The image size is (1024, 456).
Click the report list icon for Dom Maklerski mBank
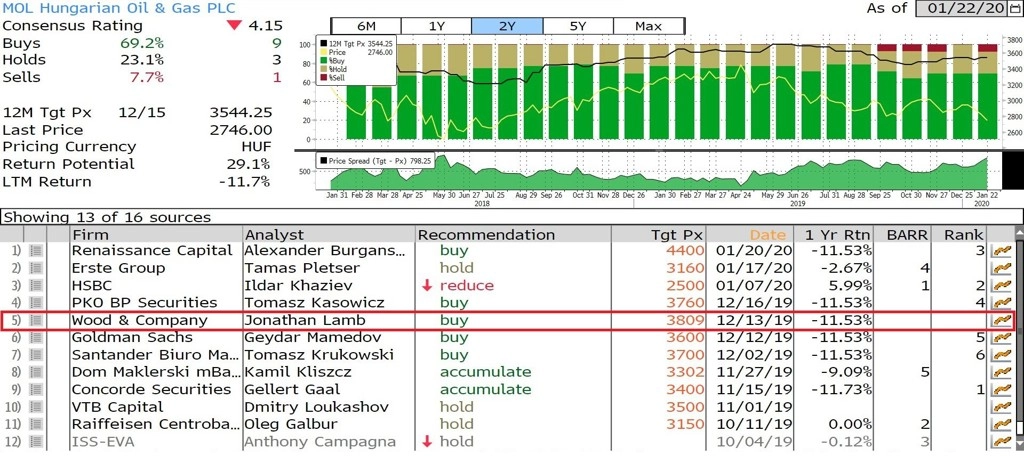coord(36,372)
